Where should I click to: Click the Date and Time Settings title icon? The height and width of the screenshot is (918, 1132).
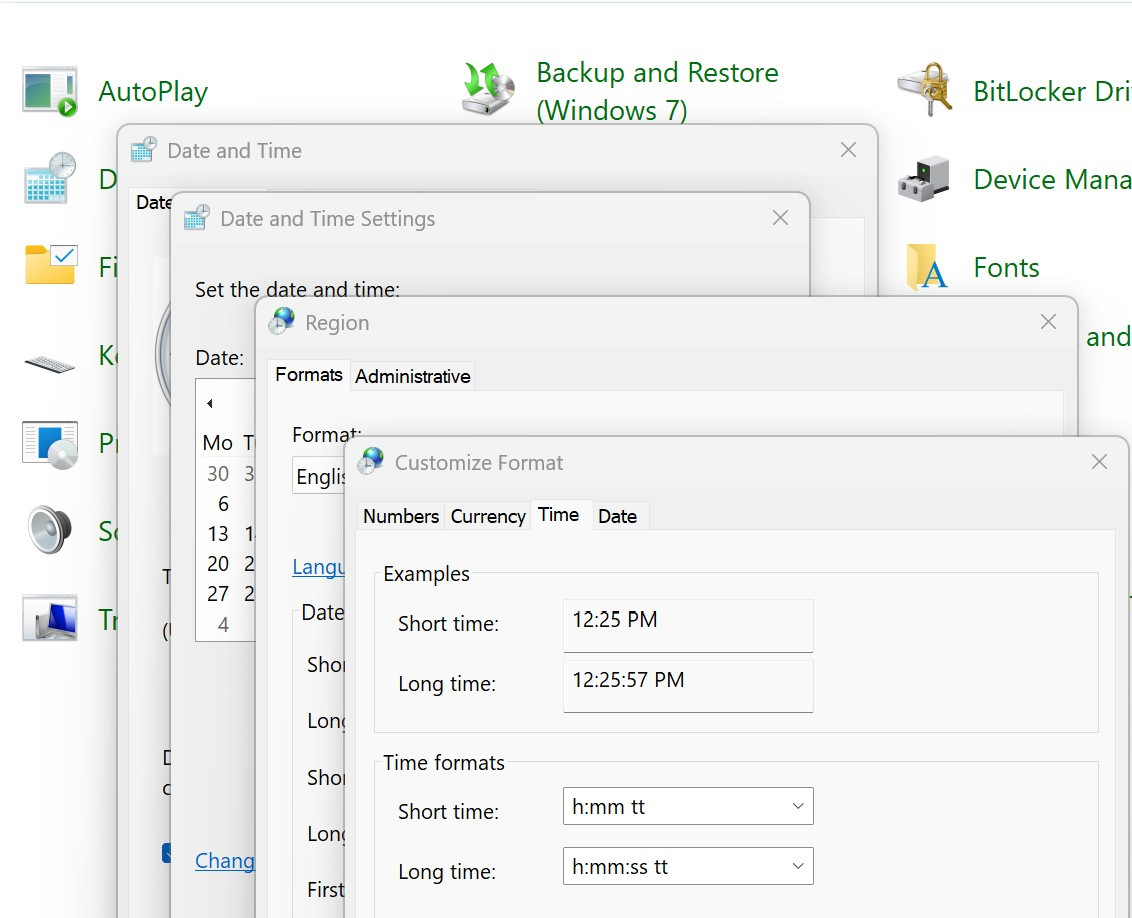pos(196,217)
